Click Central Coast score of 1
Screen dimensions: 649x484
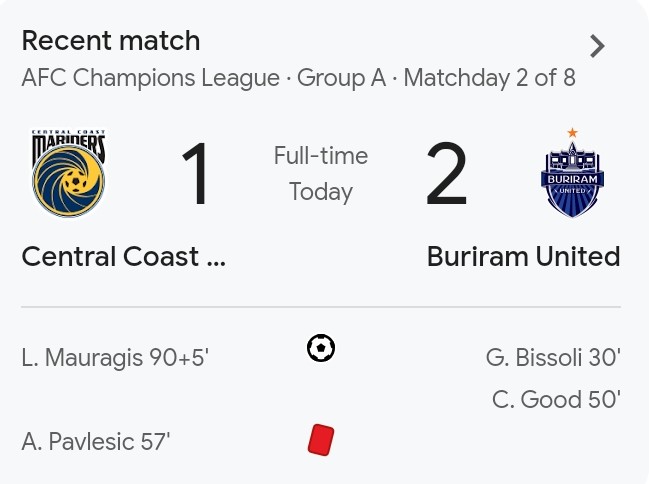pyautogui.click(x=195, y=173)
